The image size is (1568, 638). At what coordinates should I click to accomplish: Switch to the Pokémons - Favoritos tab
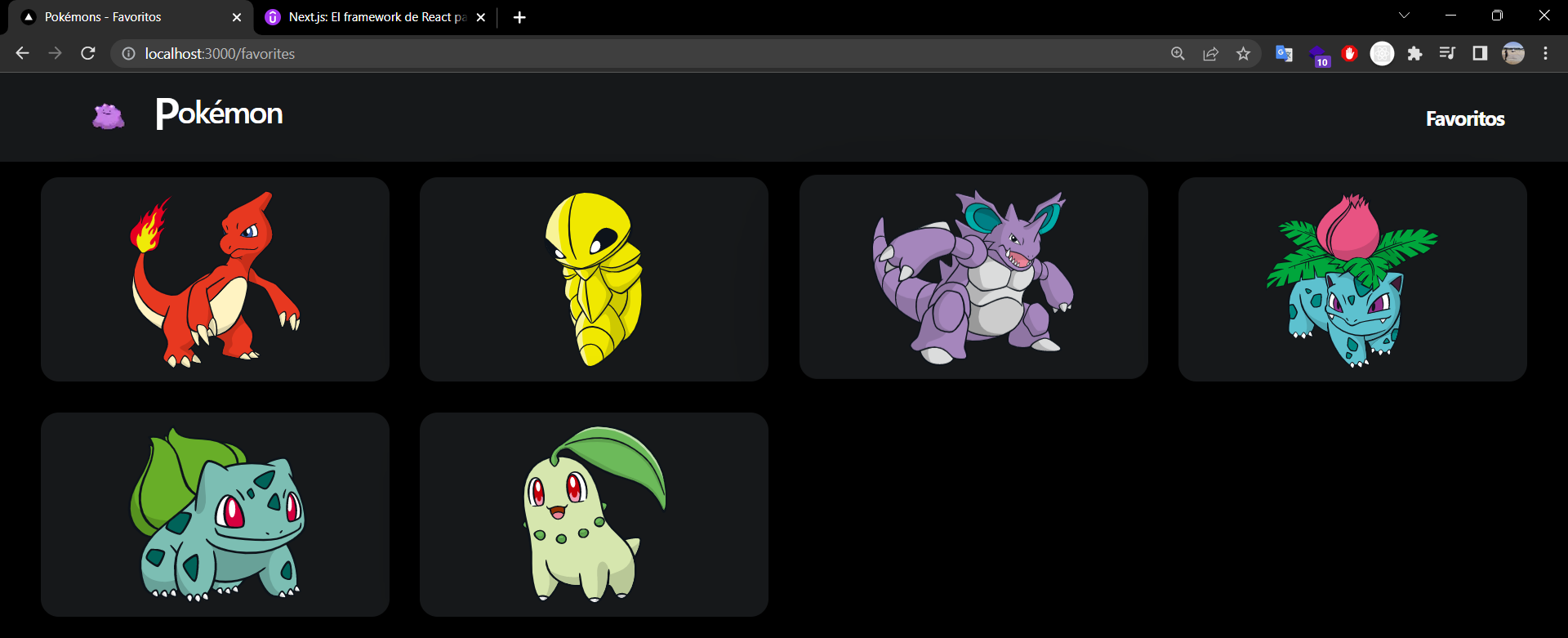coord(131,17)
